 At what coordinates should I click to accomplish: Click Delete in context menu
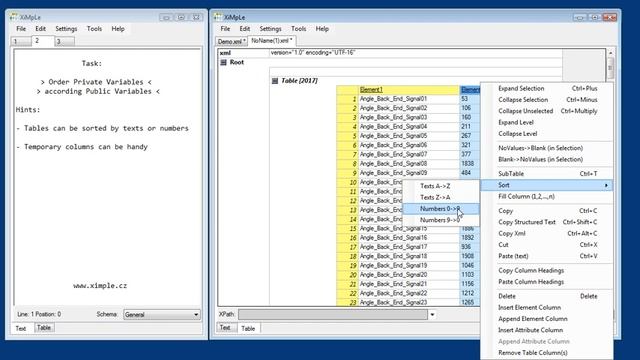click(547, 296)
